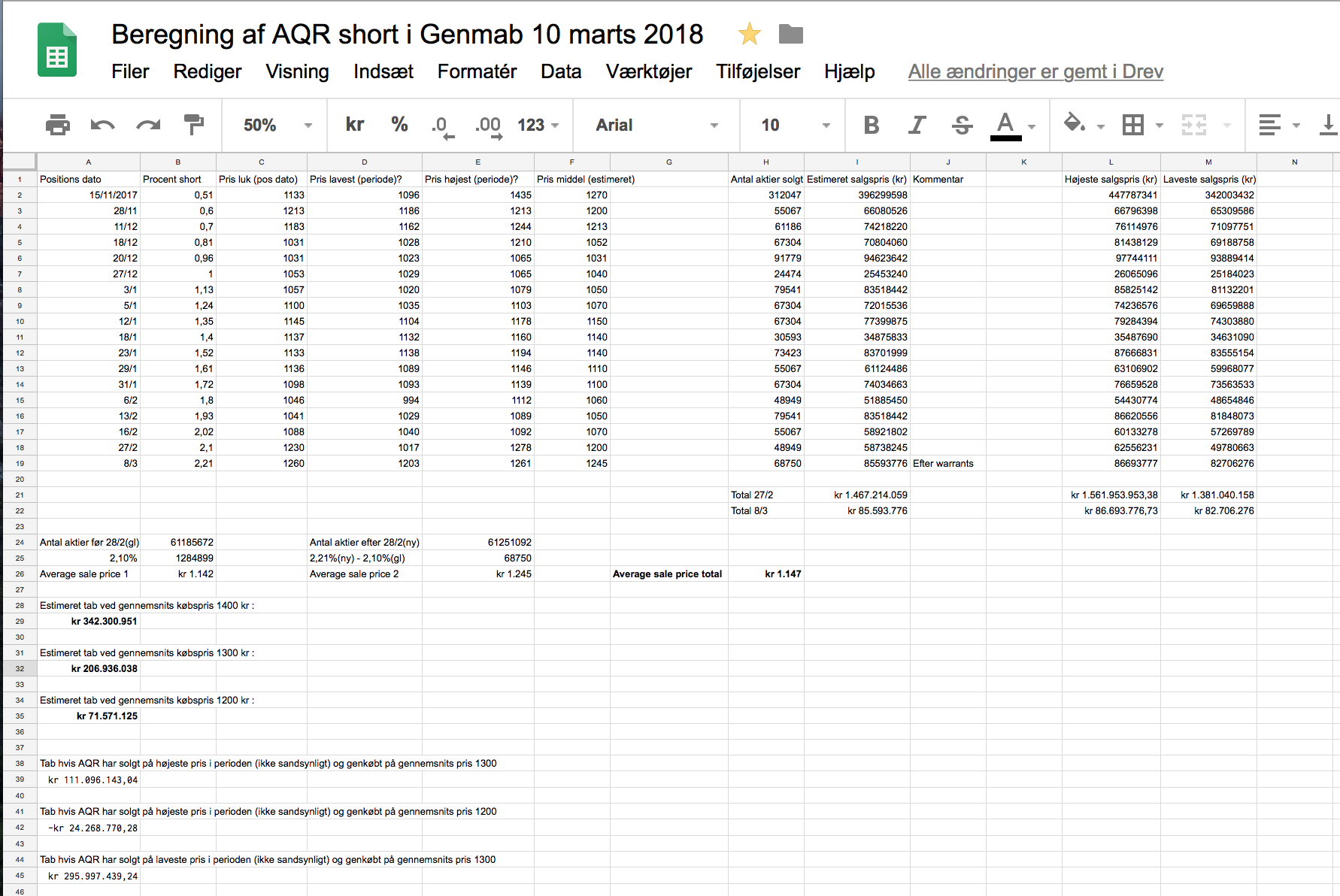Expand the horizontal align dropdown arrow

[1296, 126]
